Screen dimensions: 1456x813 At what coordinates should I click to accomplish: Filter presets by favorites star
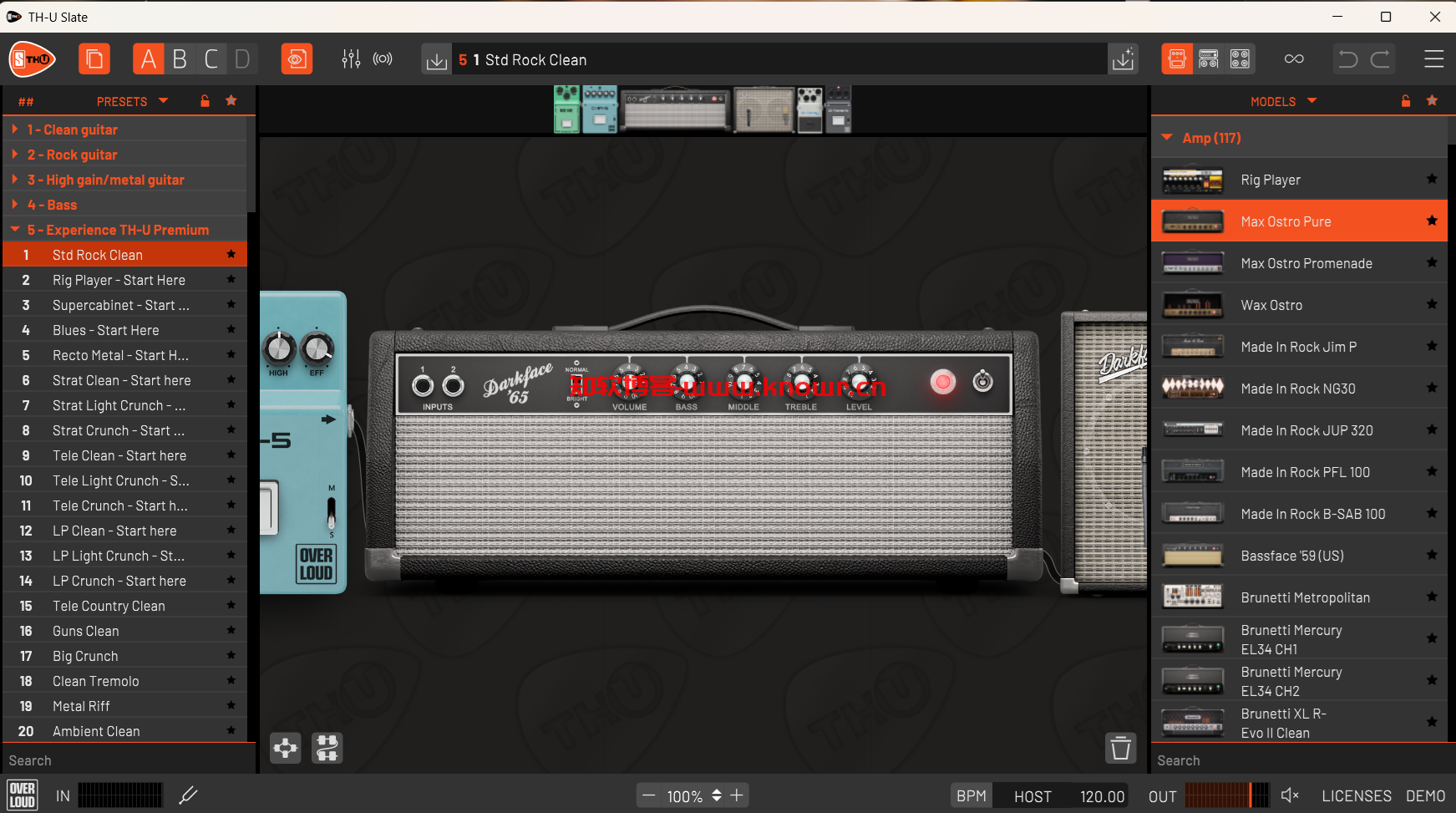tap(231, 100)
